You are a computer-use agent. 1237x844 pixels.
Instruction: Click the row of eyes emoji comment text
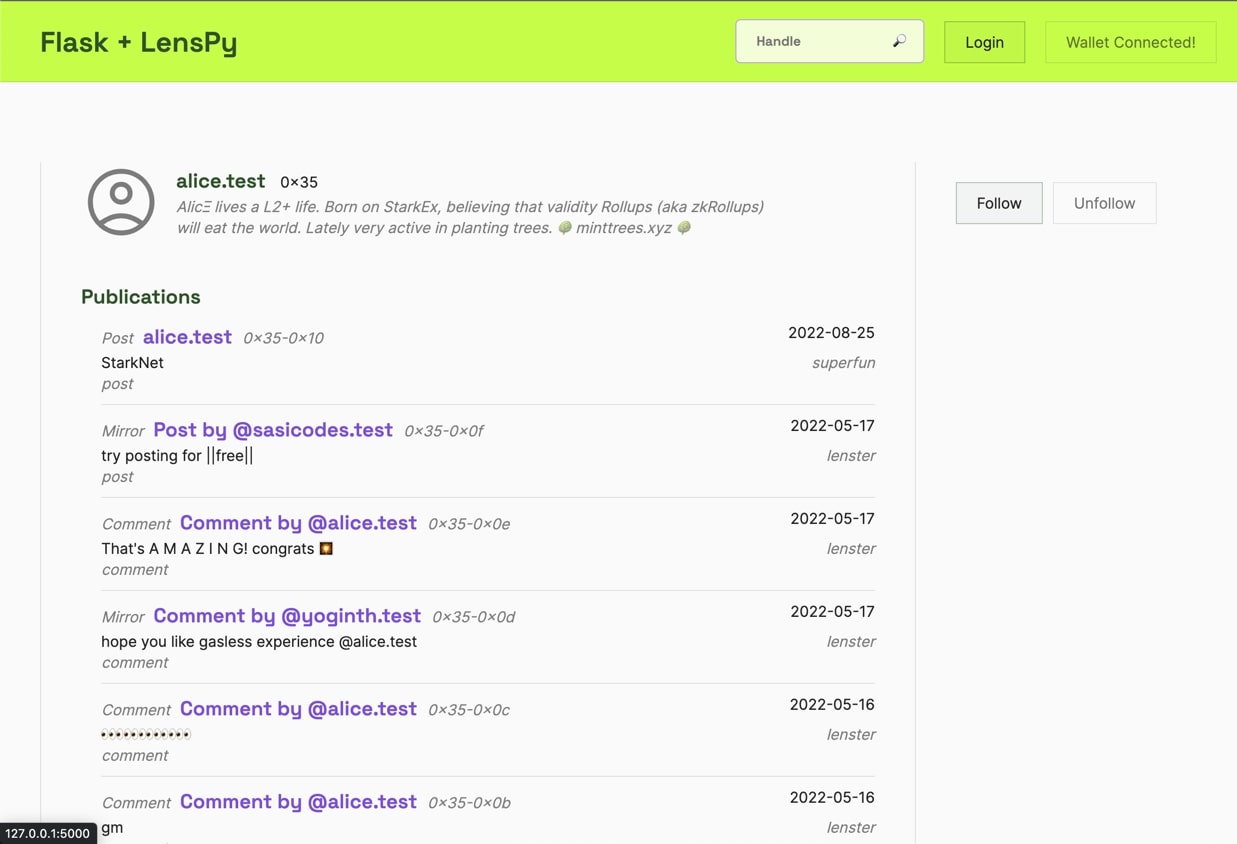(x=146, y=735)
